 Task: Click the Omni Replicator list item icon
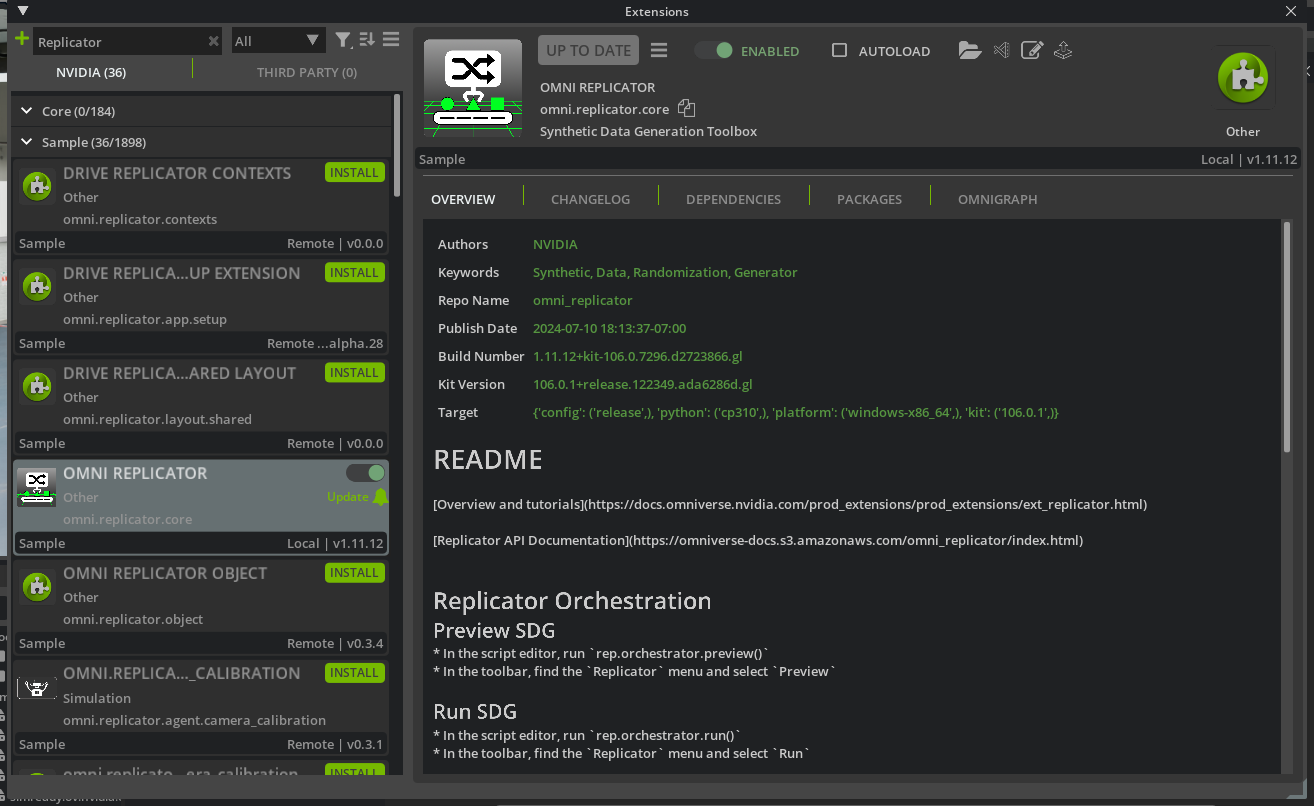click(x=37, y=487)
